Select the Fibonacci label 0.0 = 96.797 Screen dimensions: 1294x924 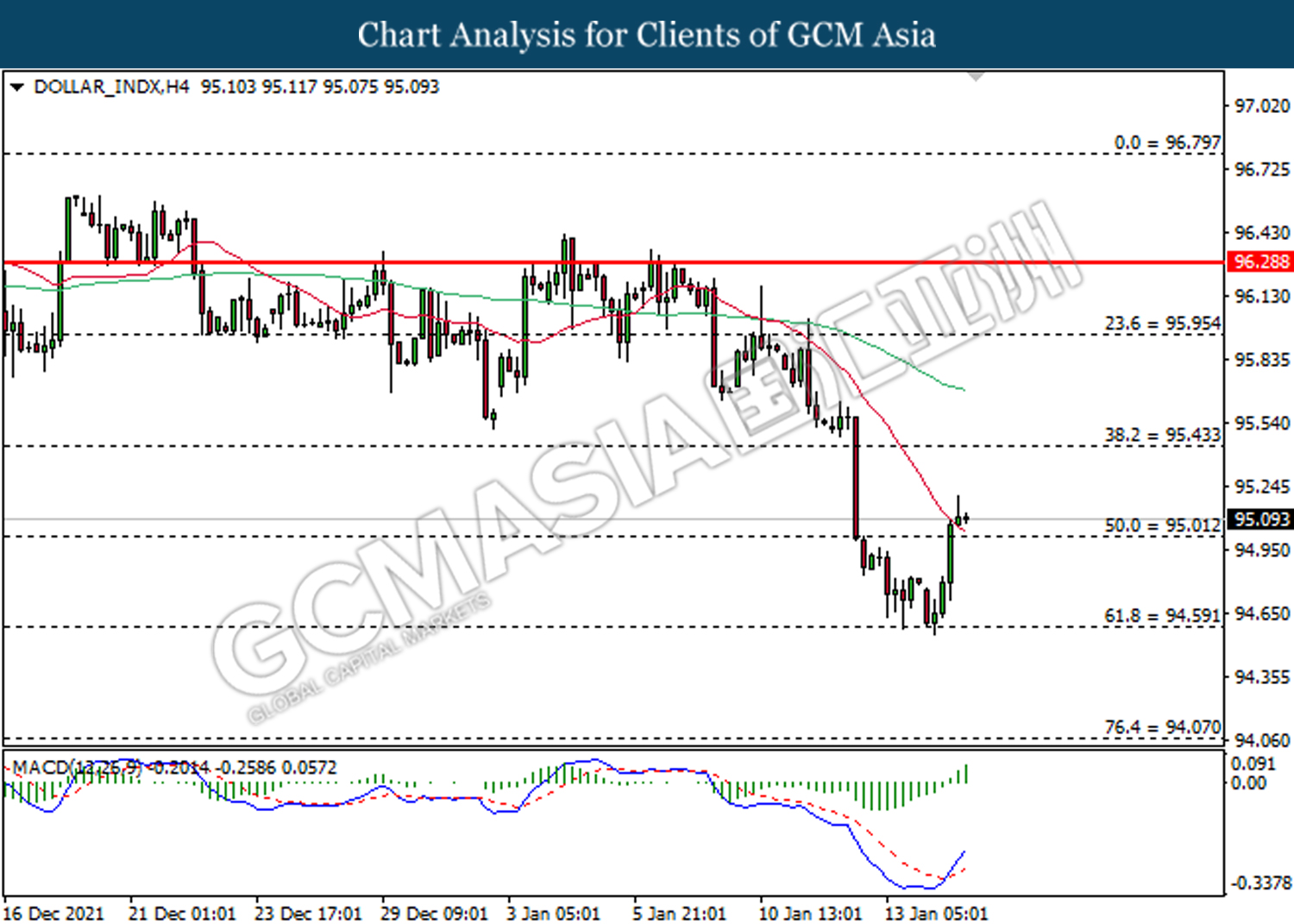click(1167, 142)
